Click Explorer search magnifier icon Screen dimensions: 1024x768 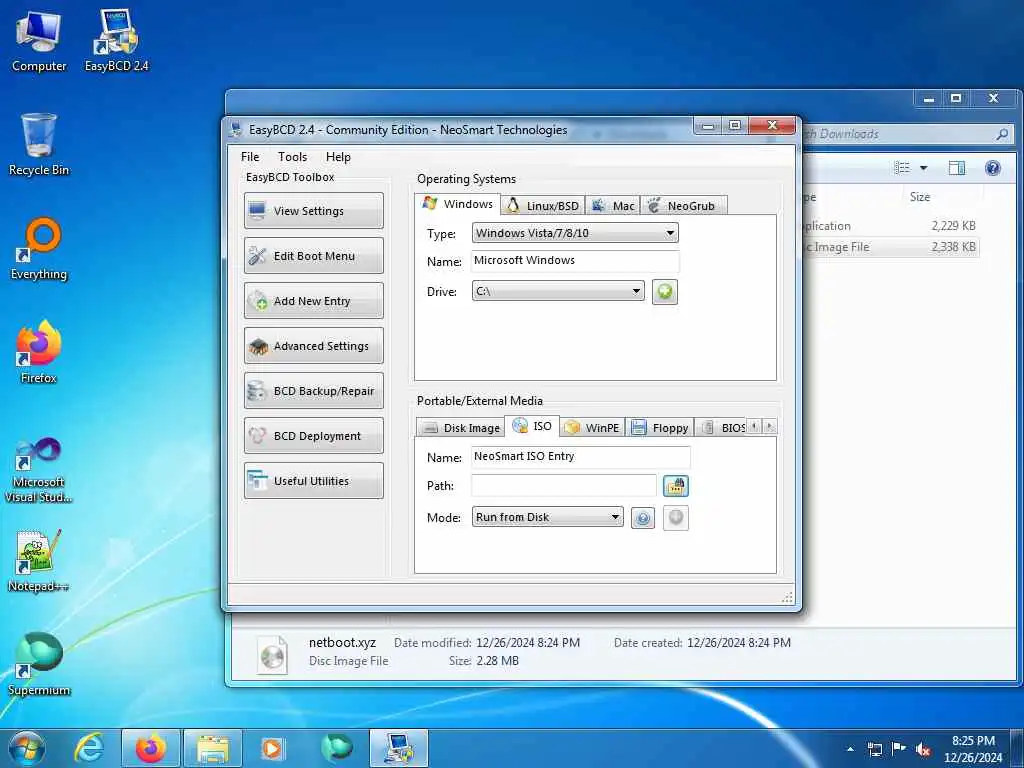[x=1002, y=134]
